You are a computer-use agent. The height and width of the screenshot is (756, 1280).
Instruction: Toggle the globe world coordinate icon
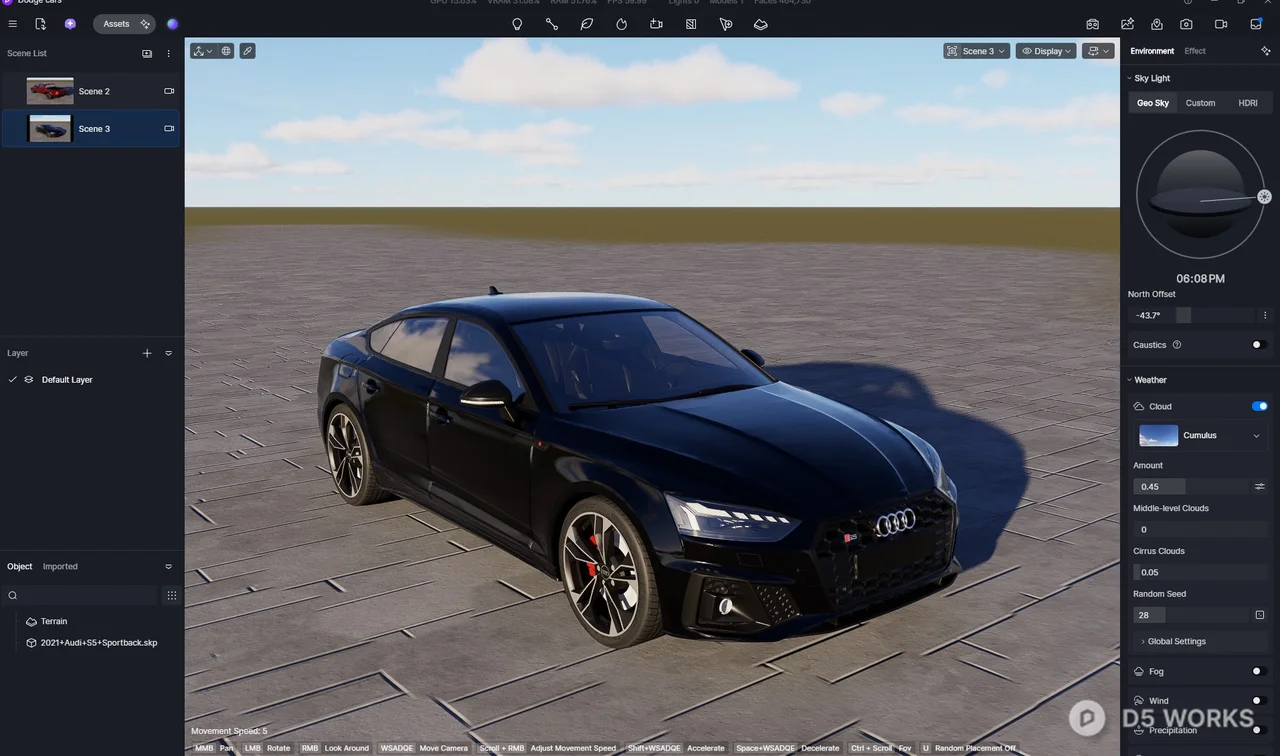227,51
